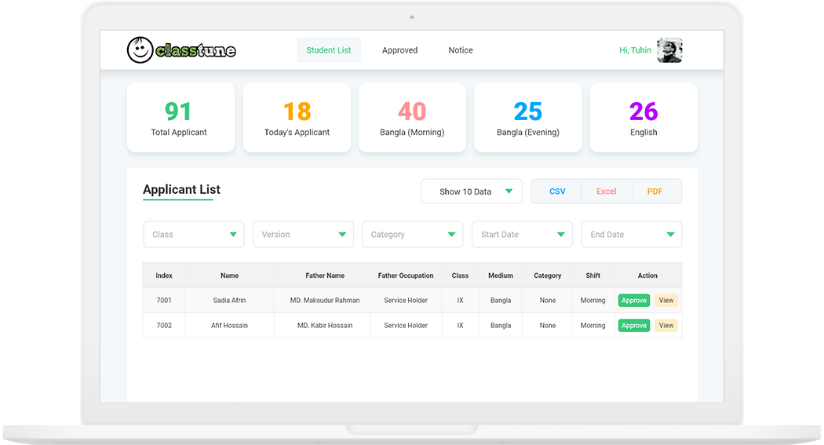
Task: Approve applicant Afif Hossain
Action: coord(634,325)
